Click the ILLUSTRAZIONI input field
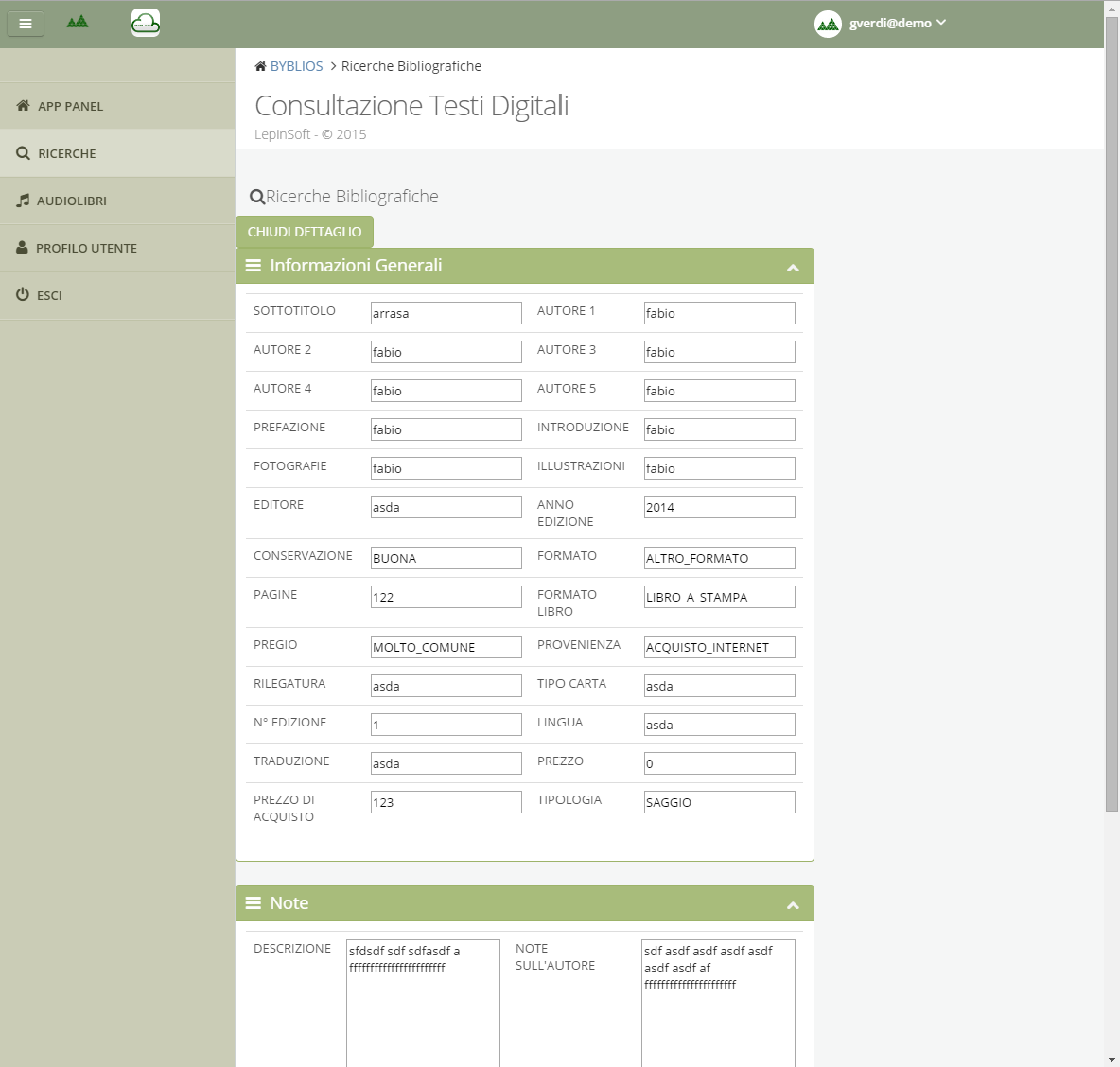 (719, 468)
